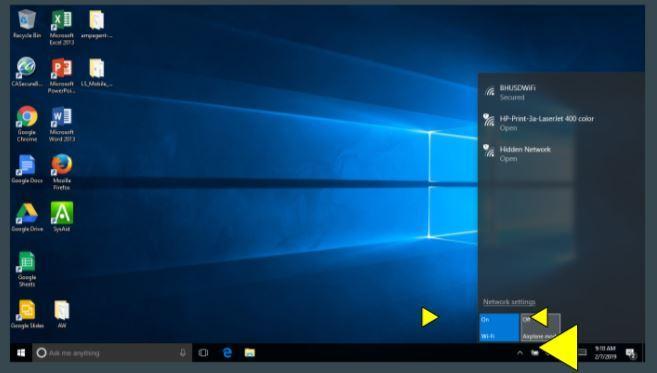Open the Edge browser from the taskbar
Viewport: 657px width, 373px height.
point(227,353)
